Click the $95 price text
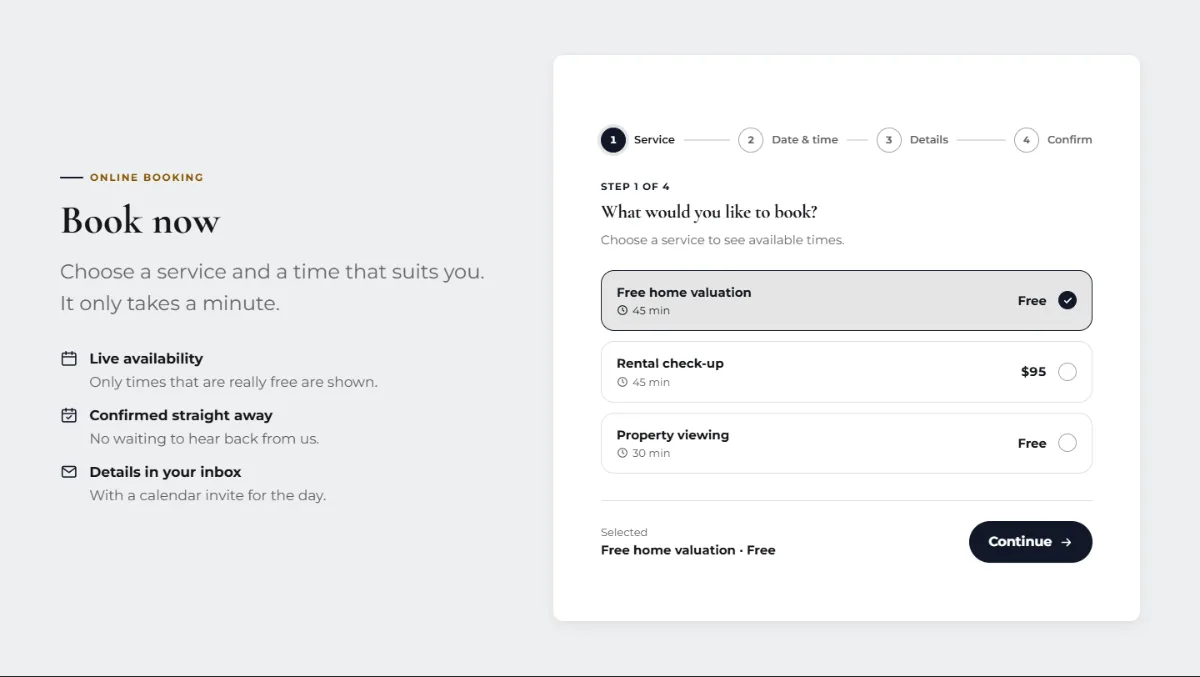 click(1033, 372)
